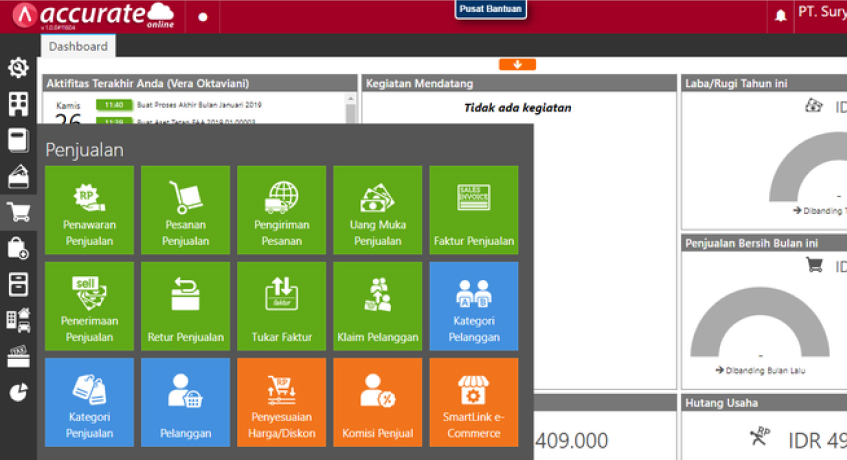
Task: Open the shopping cart sidebar menu
Action: point(18,211)
